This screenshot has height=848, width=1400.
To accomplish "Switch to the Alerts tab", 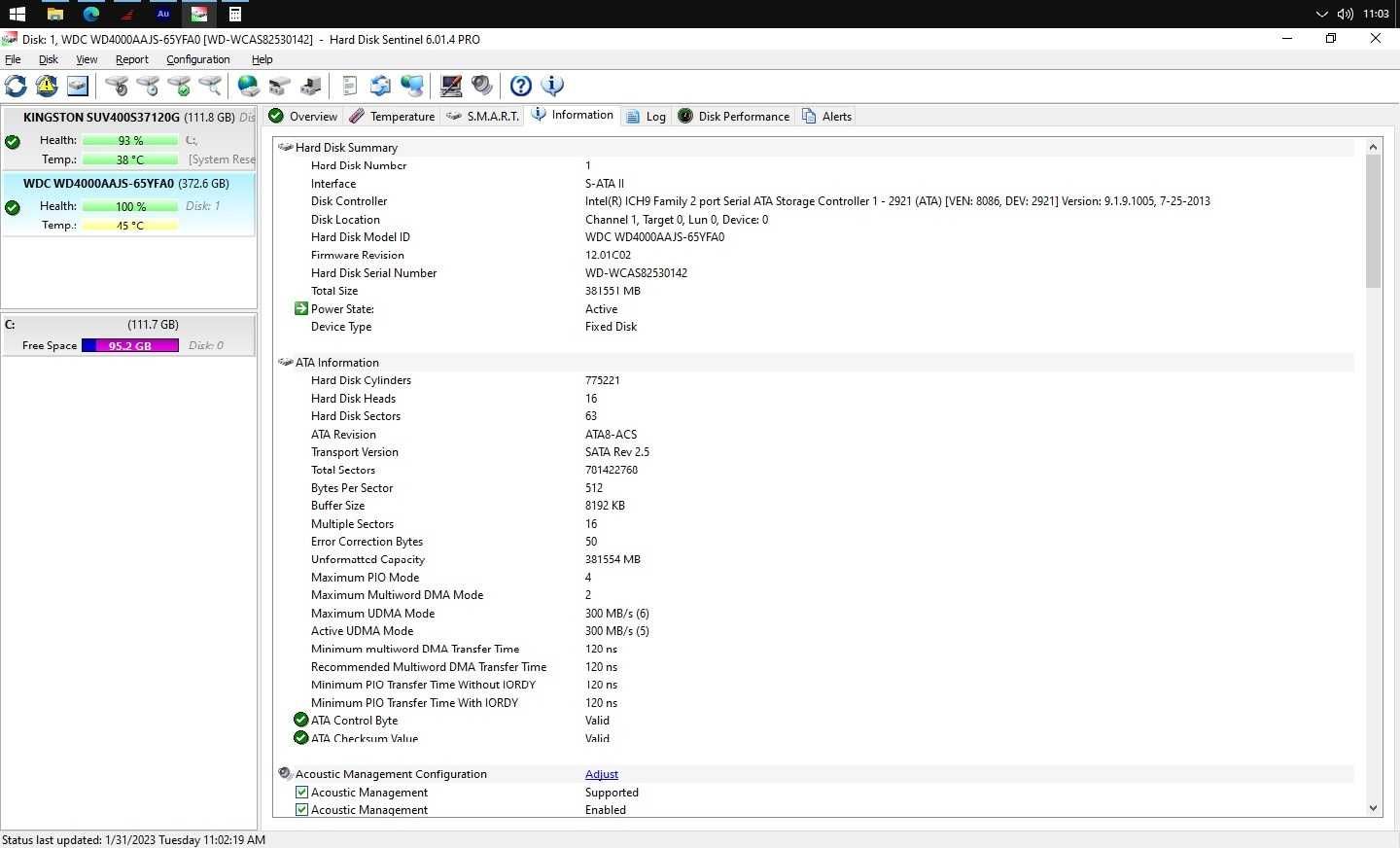I will [x=826, y=116].
